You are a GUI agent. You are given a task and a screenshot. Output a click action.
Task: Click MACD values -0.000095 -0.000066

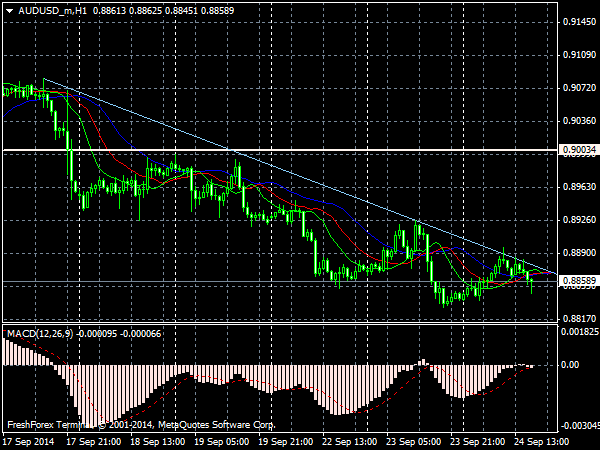[x=119, y=334]
